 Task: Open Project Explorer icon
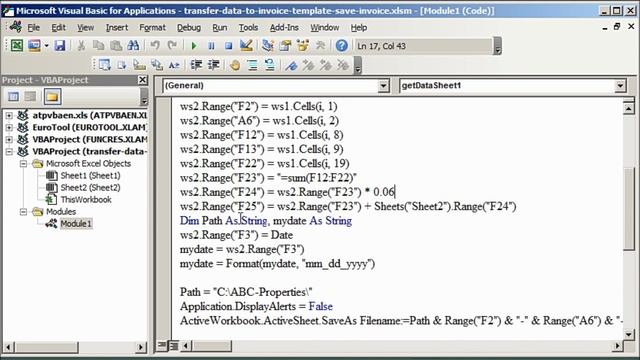coord(268,46)
